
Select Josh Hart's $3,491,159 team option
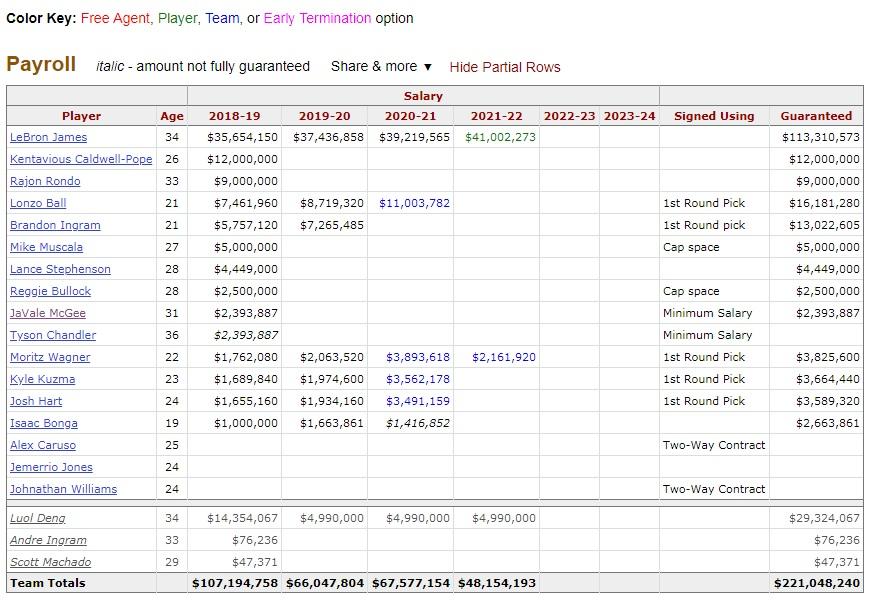[x=418, y=401]
